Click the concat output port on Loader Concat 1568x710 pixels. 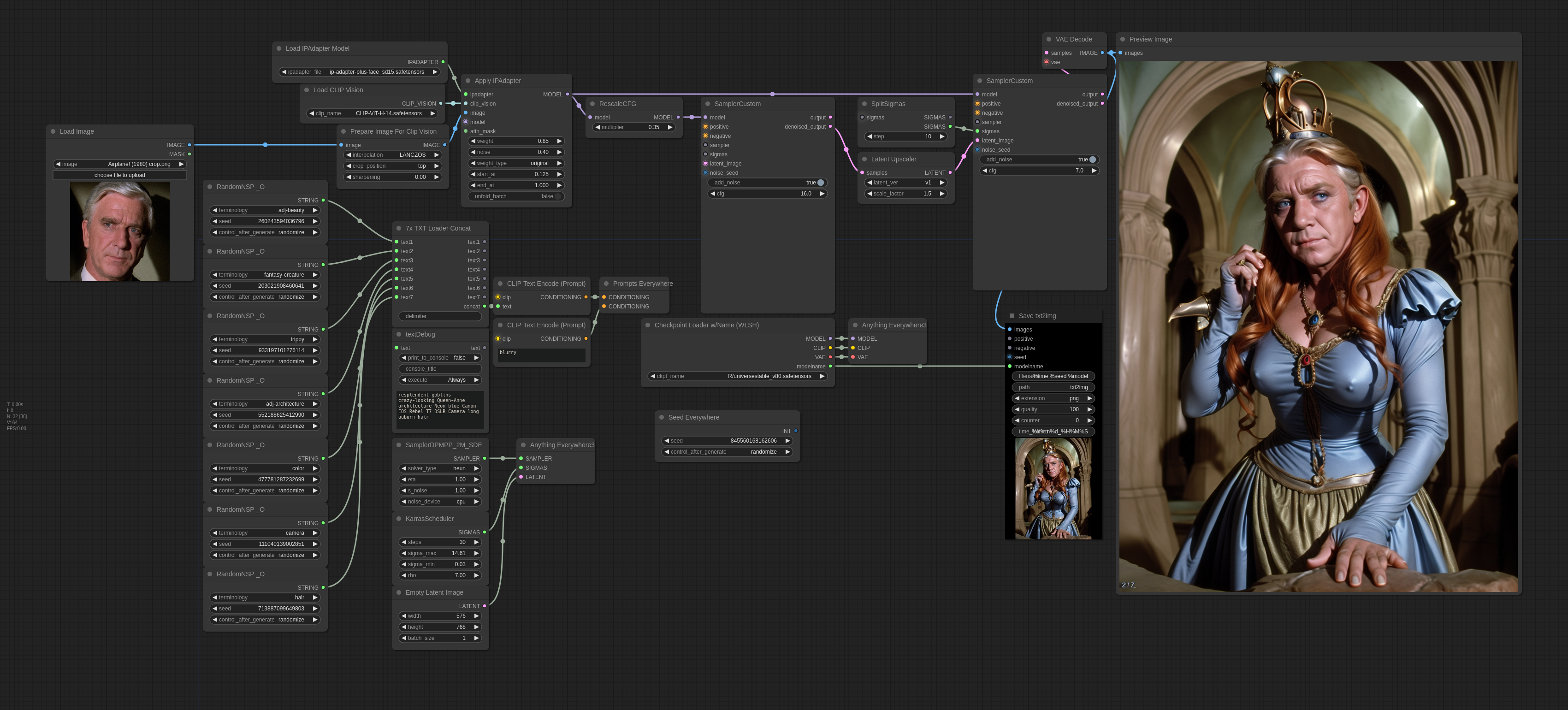(485, 307)
